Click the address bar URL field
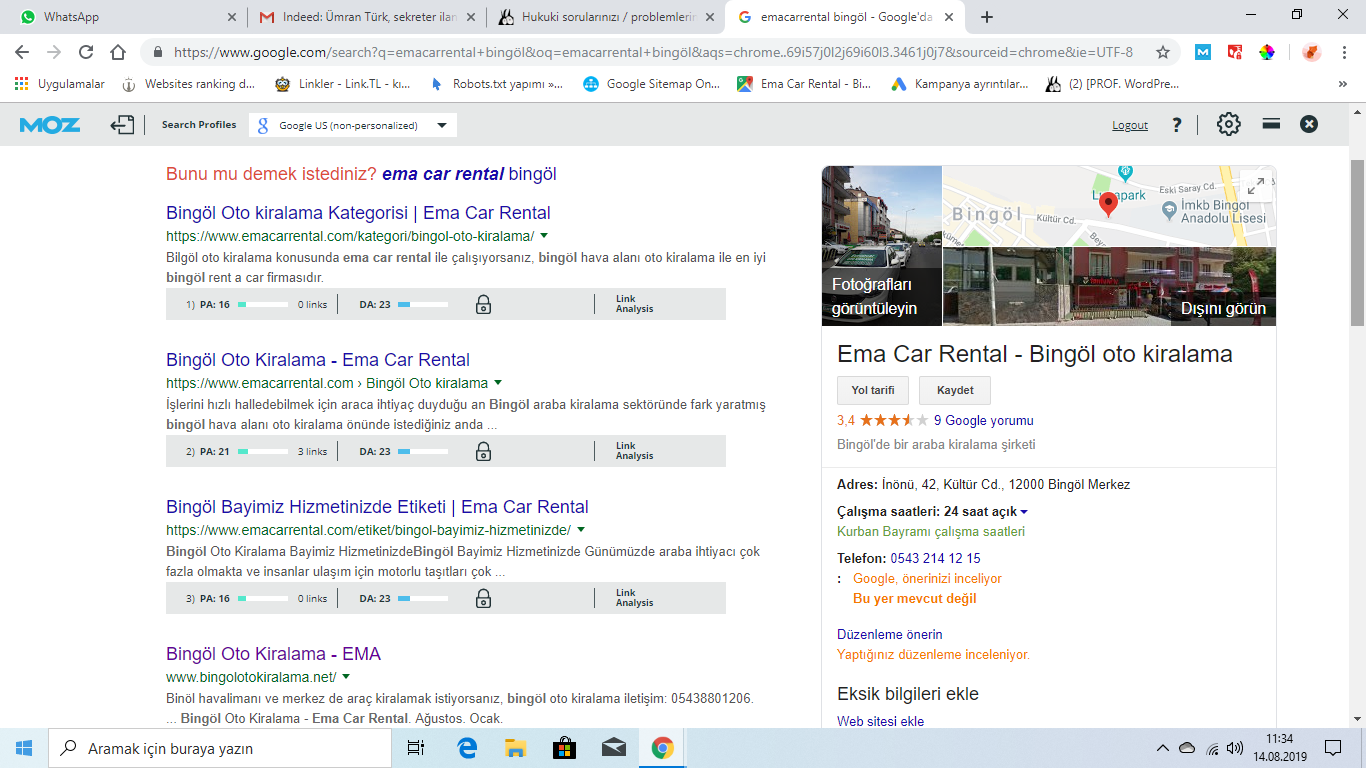1366x768 pixels. [652, 52]
